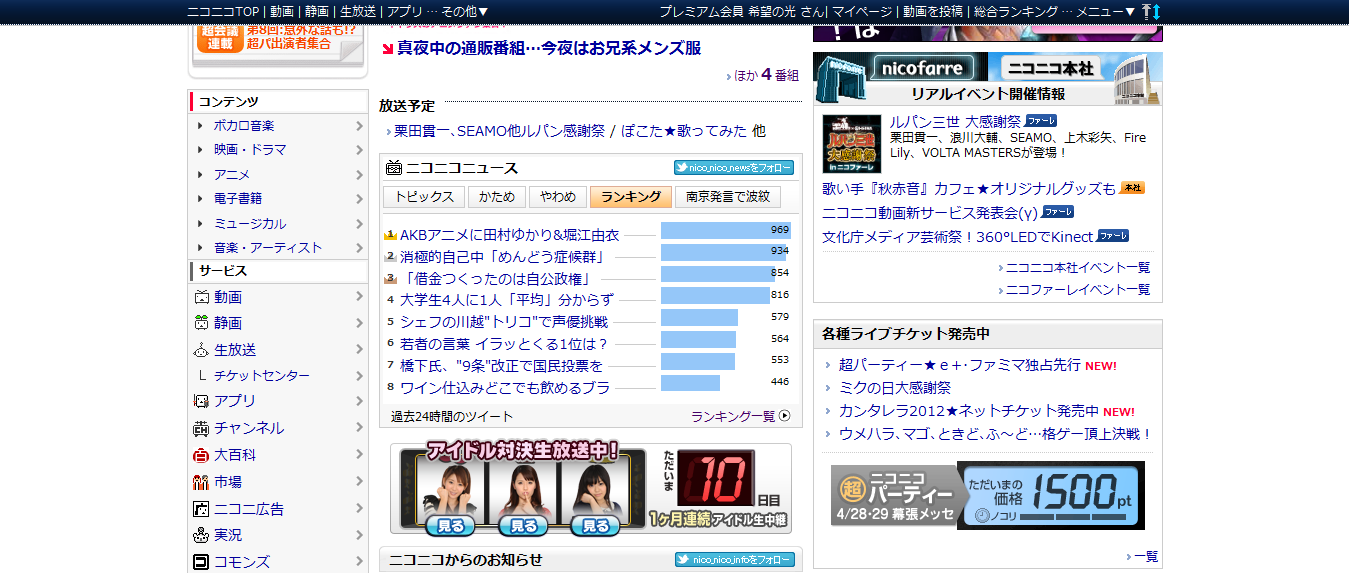Screen dimensions: 1349x573
Task: Click the Niconico News TV icon in the header
Action: pyautogui.click(x=394, y=168)
